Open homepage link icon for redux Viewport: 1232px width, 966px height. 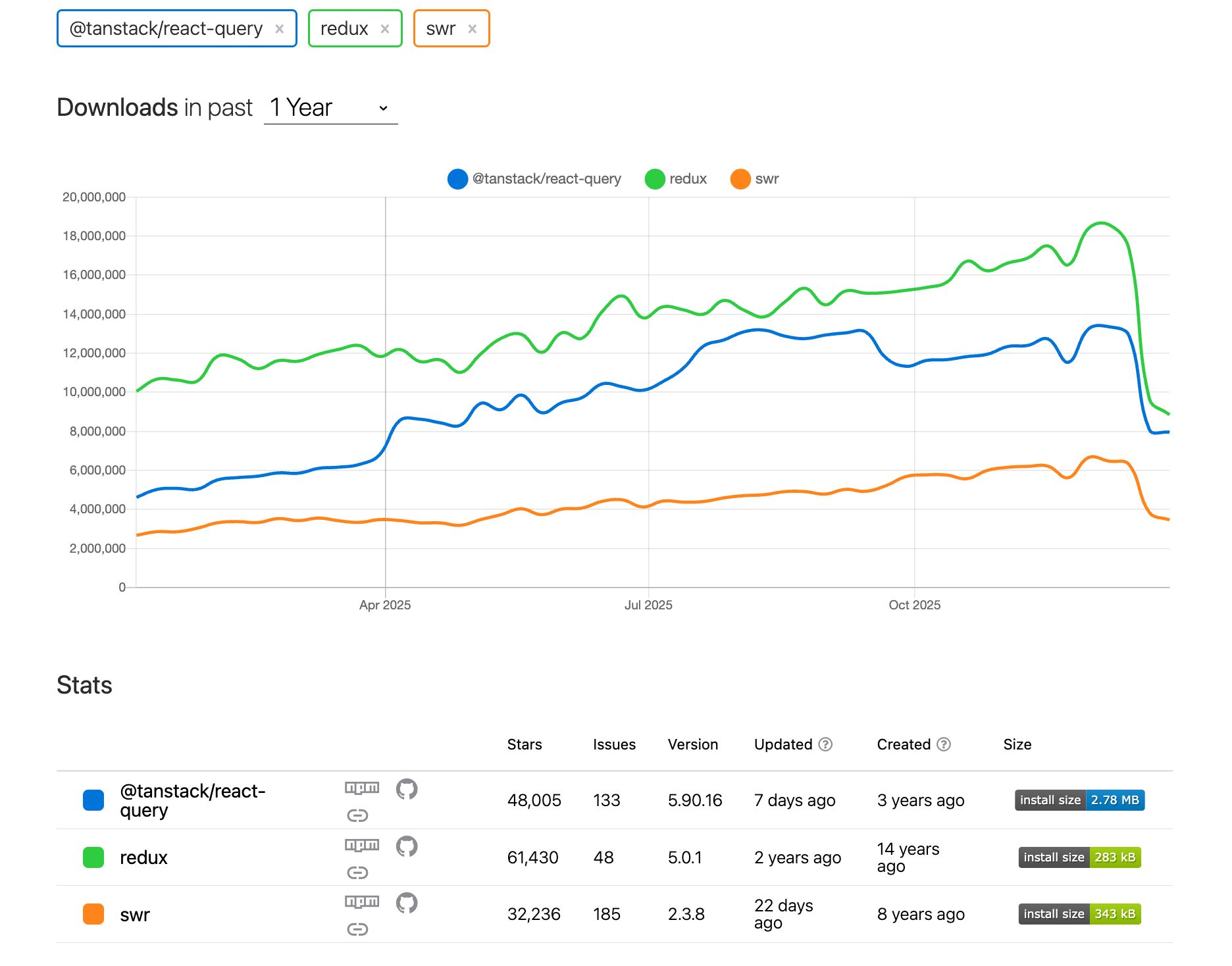click(x=357, y=873)
